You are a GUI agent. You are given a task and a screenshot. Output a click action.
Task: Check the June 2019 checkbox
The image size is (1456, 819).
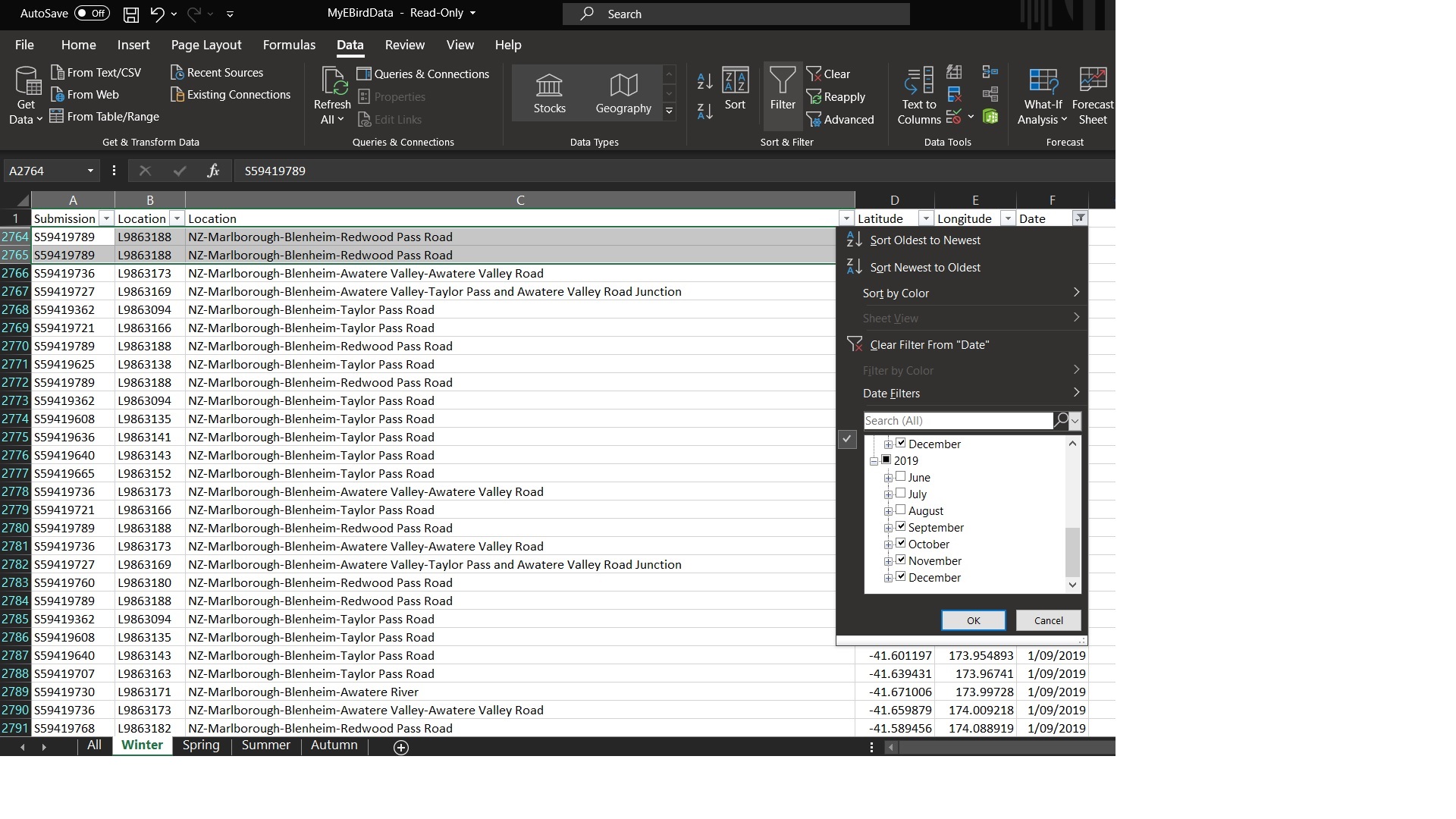[x=900, y=477]
